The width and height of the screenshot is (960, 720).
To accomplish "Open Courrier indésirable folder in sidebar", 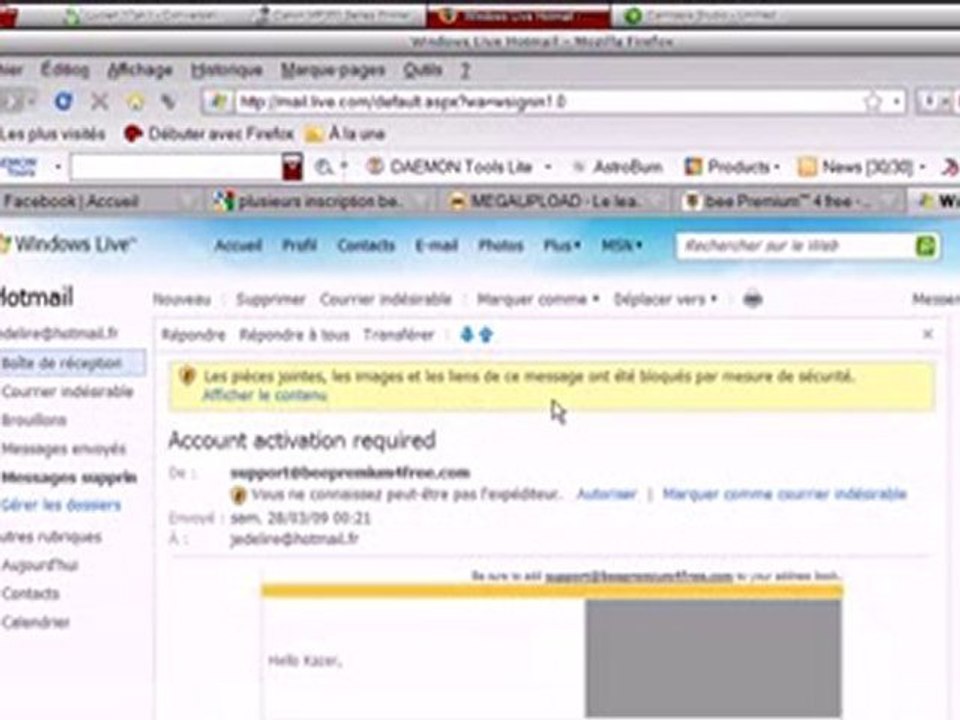I will (67, 392).
